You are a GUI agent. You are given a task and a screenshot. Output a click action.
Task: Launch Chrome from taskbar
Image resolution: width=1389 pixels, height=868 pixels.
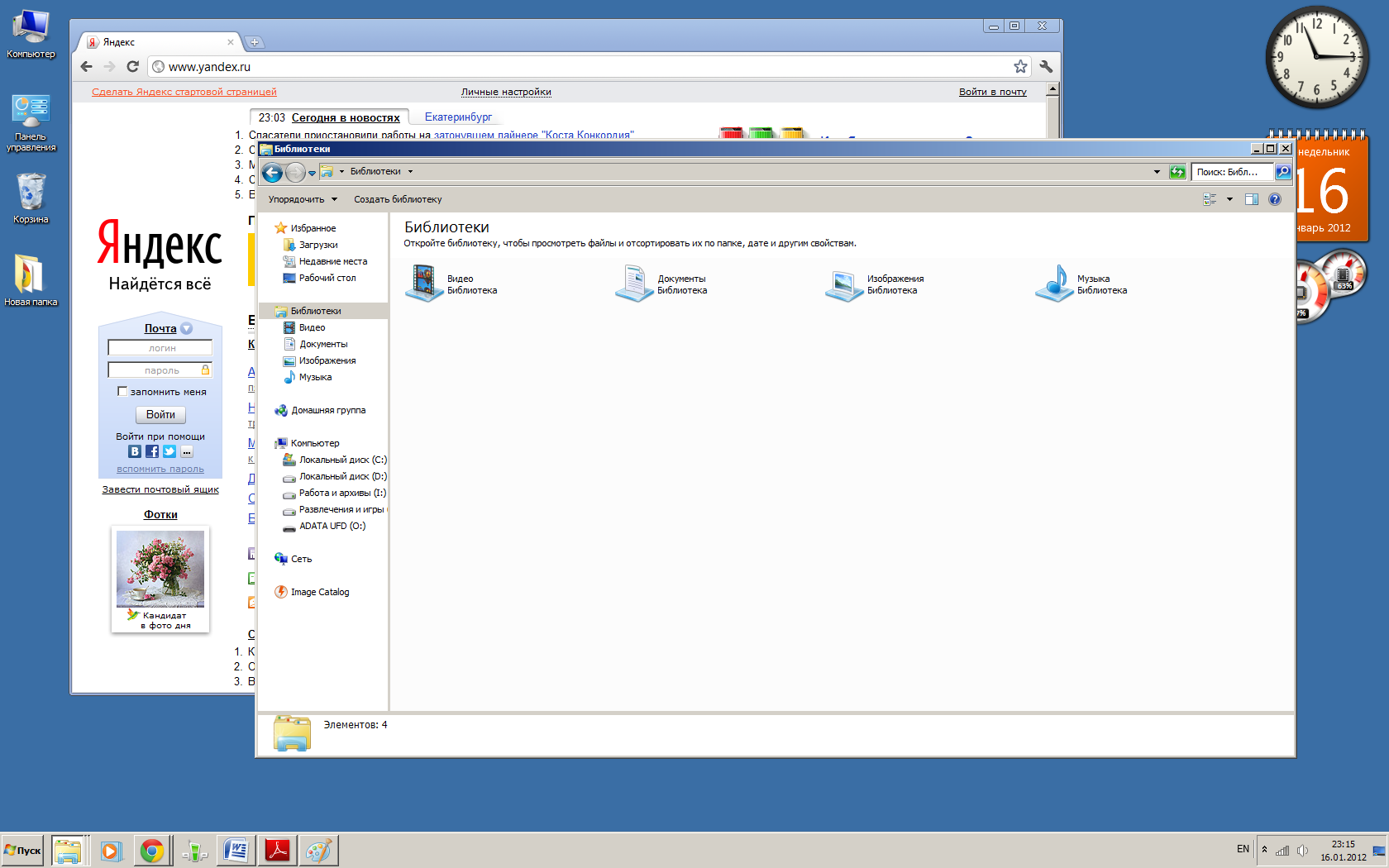click(x=151, y=851)
